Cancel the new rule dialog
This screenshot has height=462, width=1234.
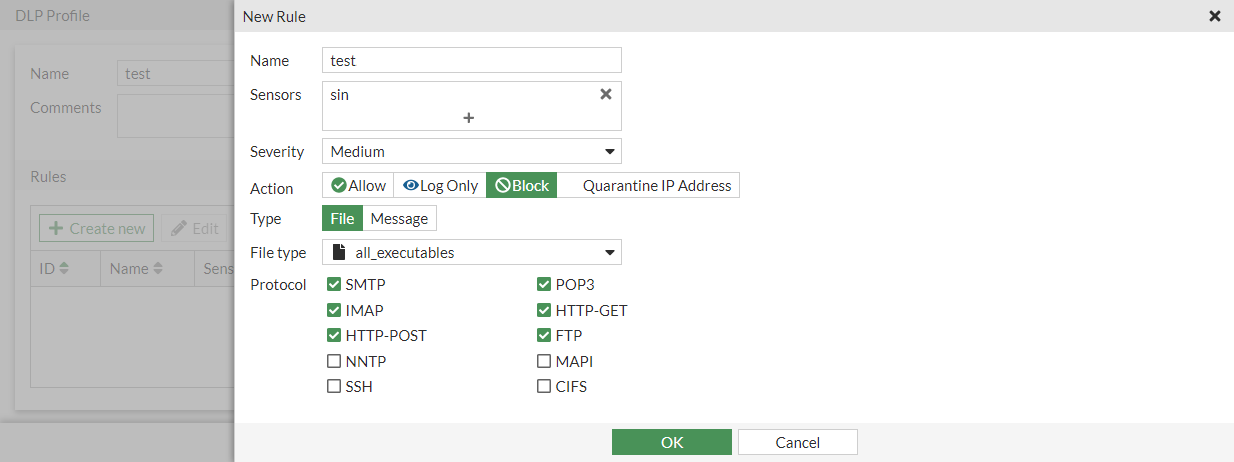797,442
